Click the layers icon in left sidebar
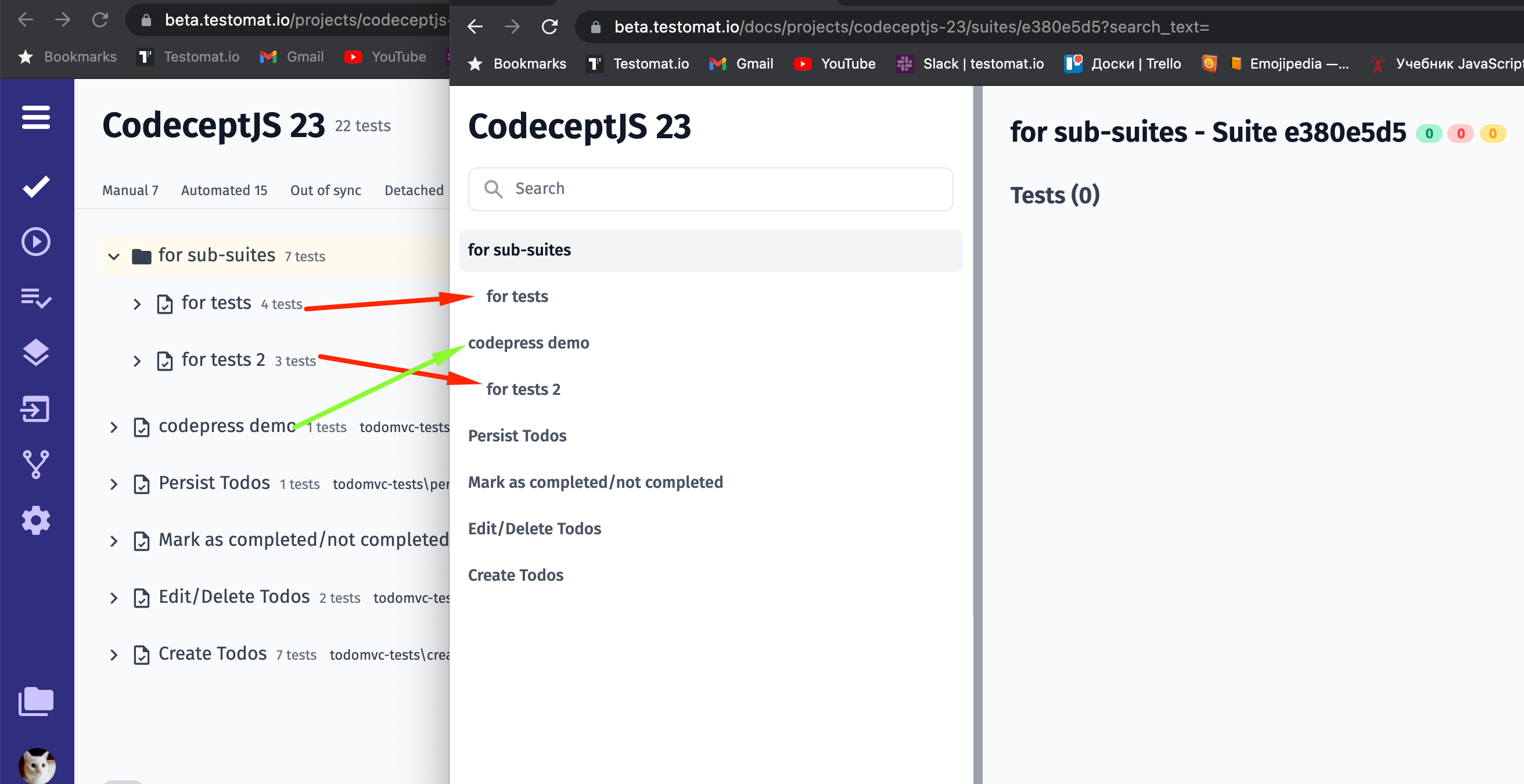Image resolution: width=1524 pixels, height=784 pixels. click(x=36, y=353)
